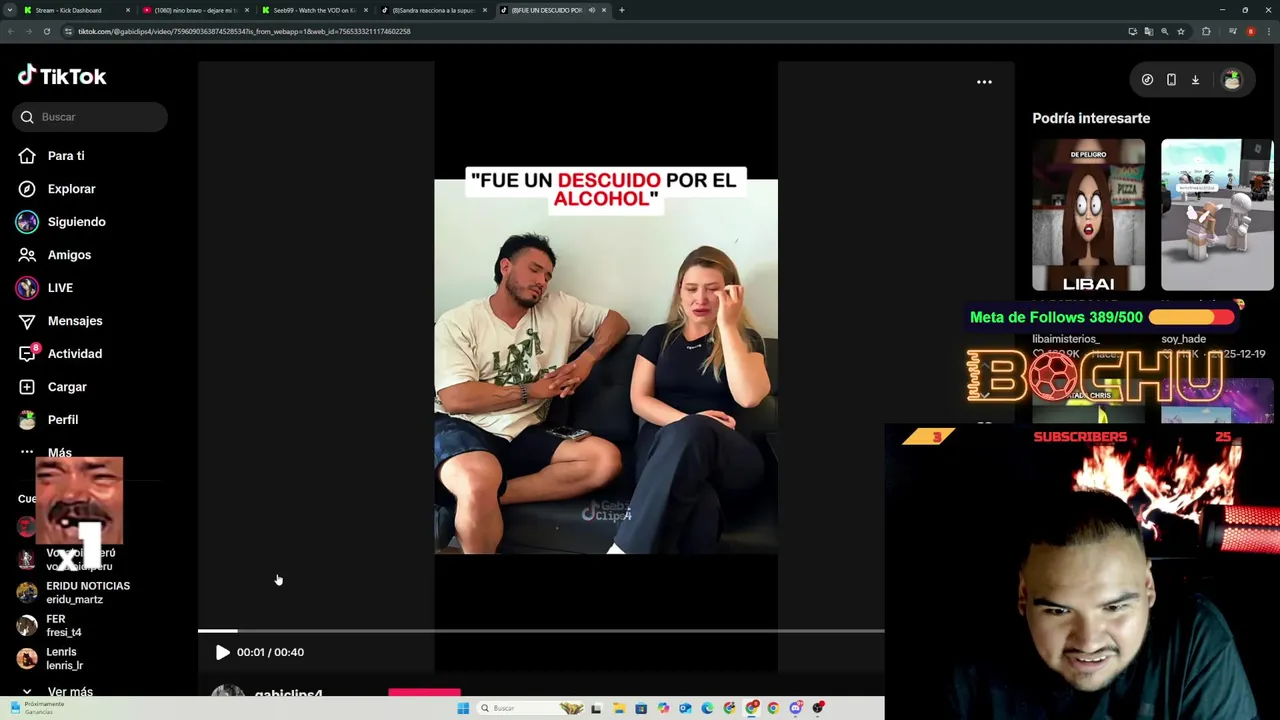This screenshot has height=720, width=1280.
Task: Open the soy_hade Roblox video thumbnail
Action: [x=1217, y=215]
